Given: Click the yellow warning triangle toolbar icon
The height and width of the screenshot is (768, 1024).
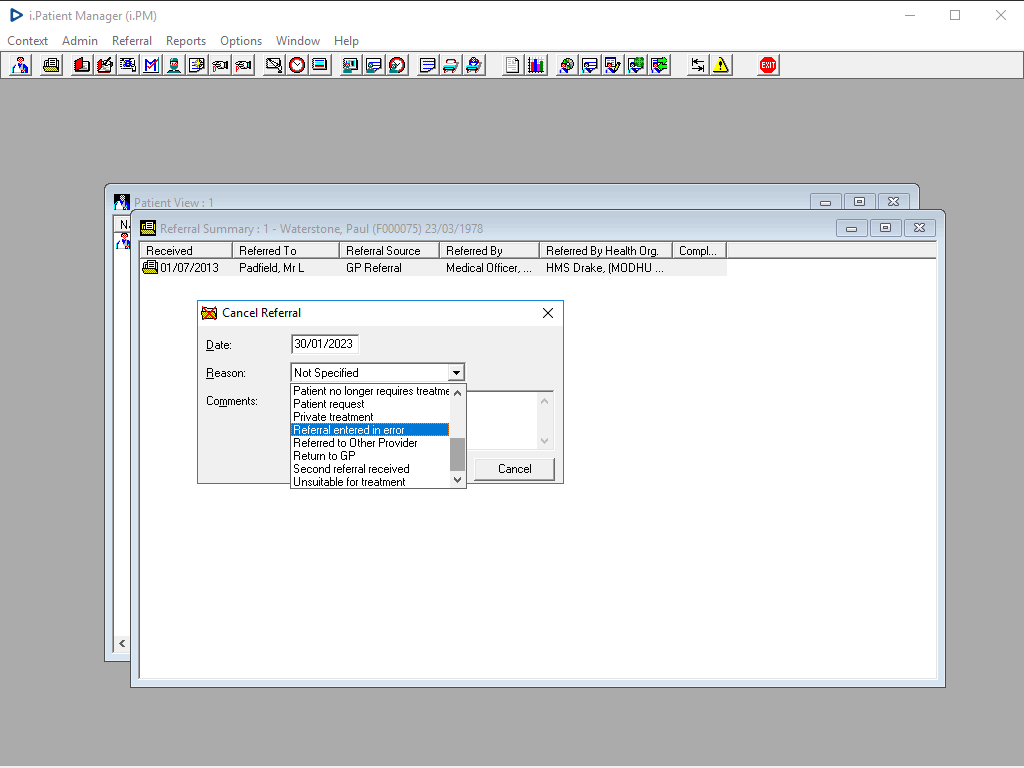Looking at the screenshot, I should coord(720,65).
